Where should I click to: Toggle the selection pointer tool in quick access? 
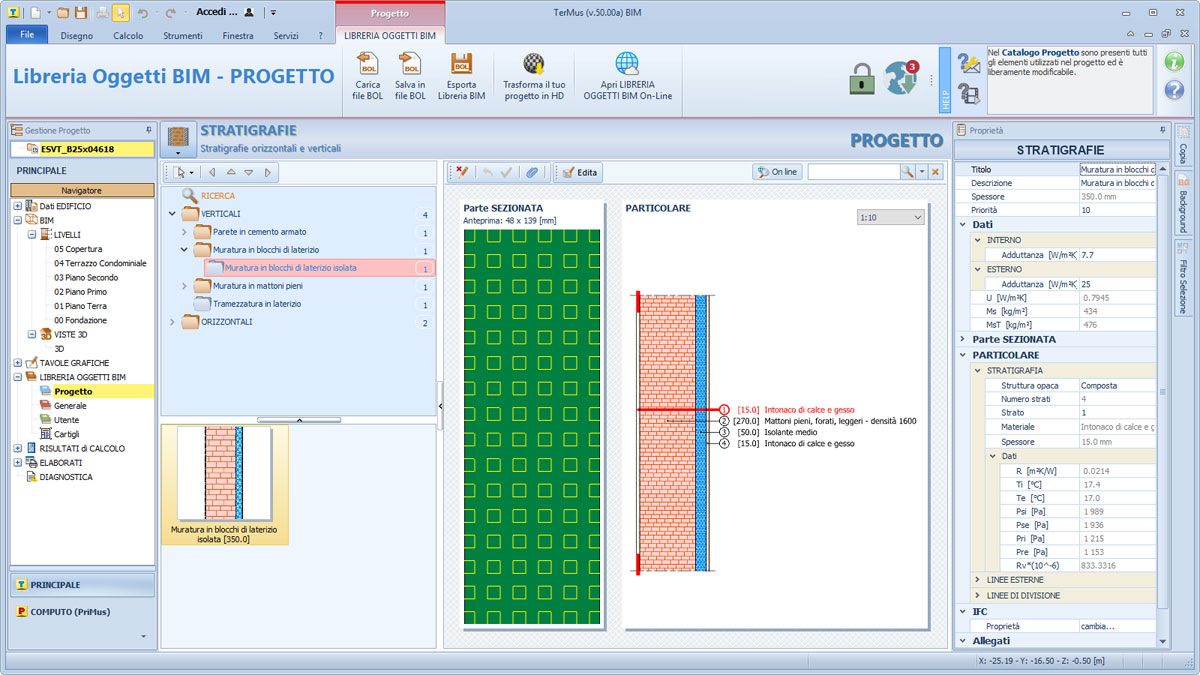point(121,12)
